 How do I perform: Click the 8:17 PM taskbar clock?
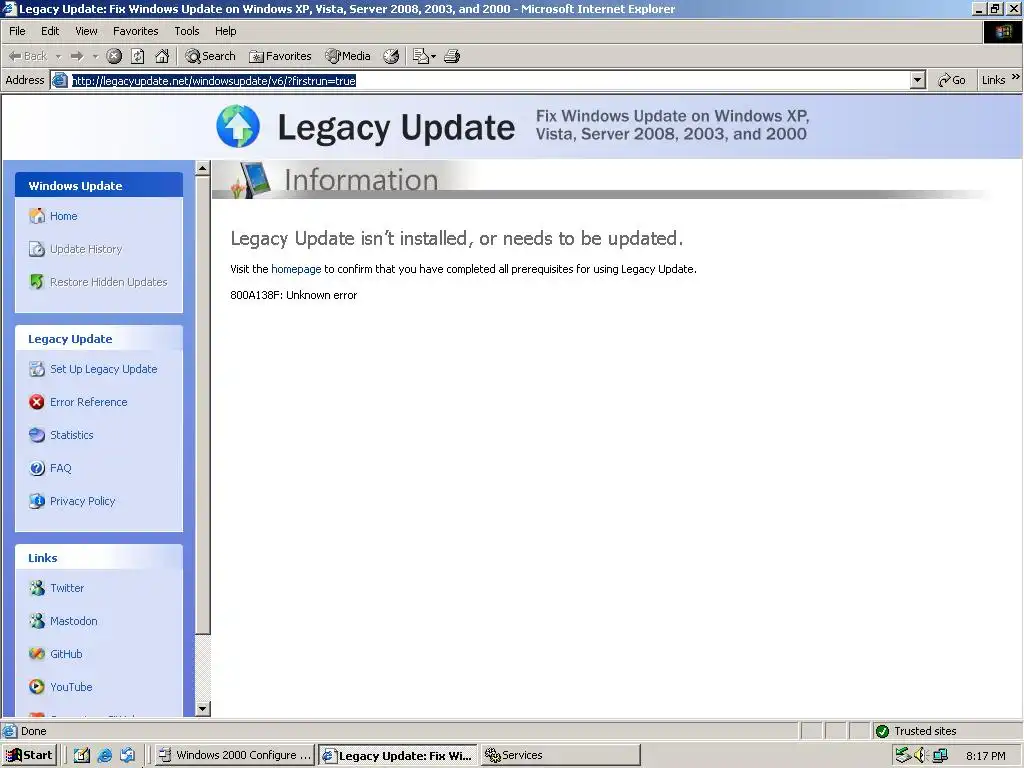(x=985, y=756)
